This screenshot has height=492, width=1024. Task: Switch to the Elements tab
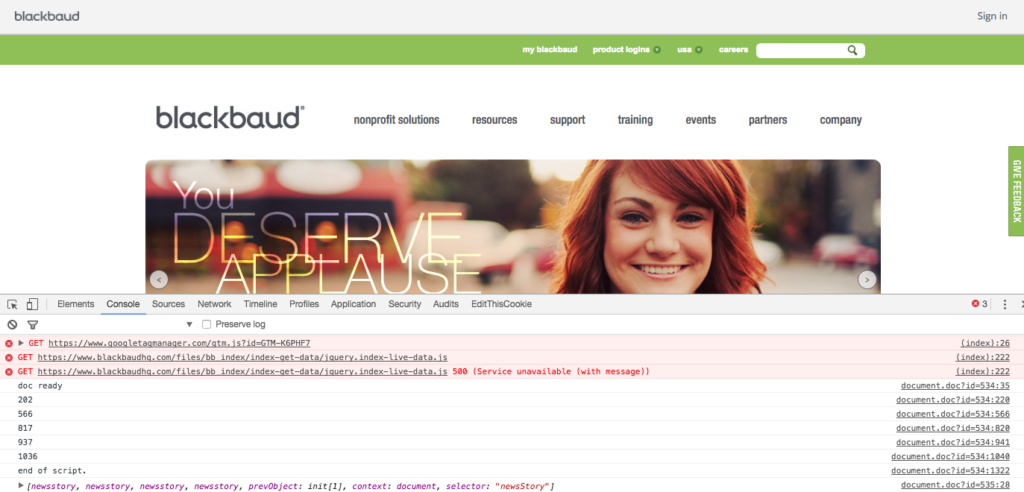(76, 304)
